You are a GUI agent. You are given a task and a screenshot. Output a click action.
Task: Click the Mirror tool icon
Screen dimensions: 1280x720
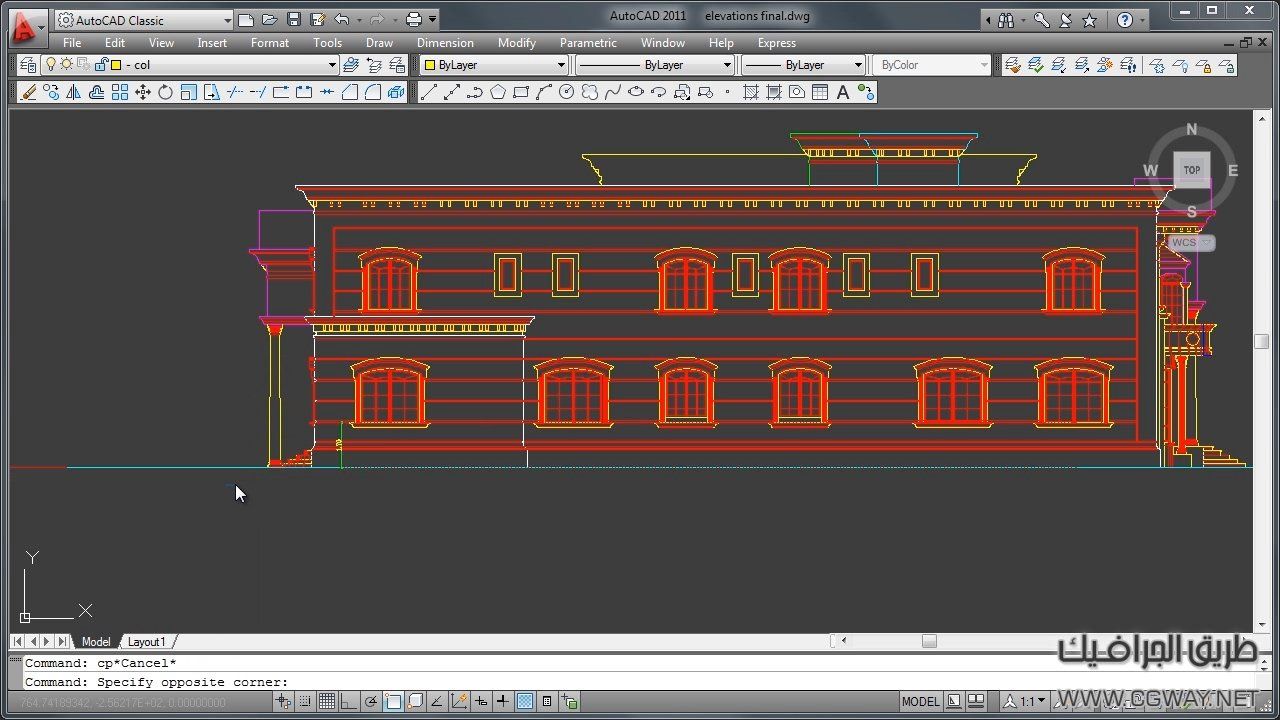[74, 93]
